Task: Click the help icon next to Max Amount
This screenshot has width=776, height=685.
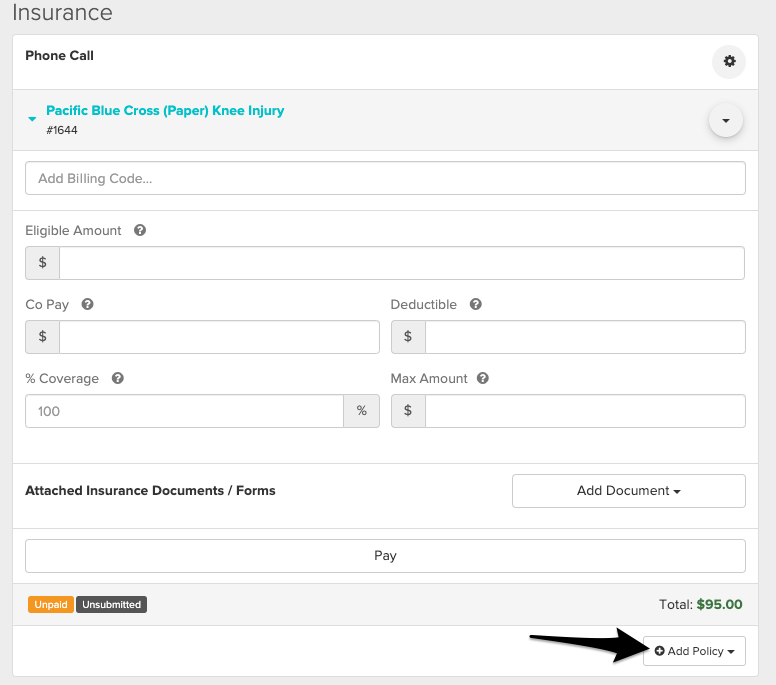Action: 483,378
